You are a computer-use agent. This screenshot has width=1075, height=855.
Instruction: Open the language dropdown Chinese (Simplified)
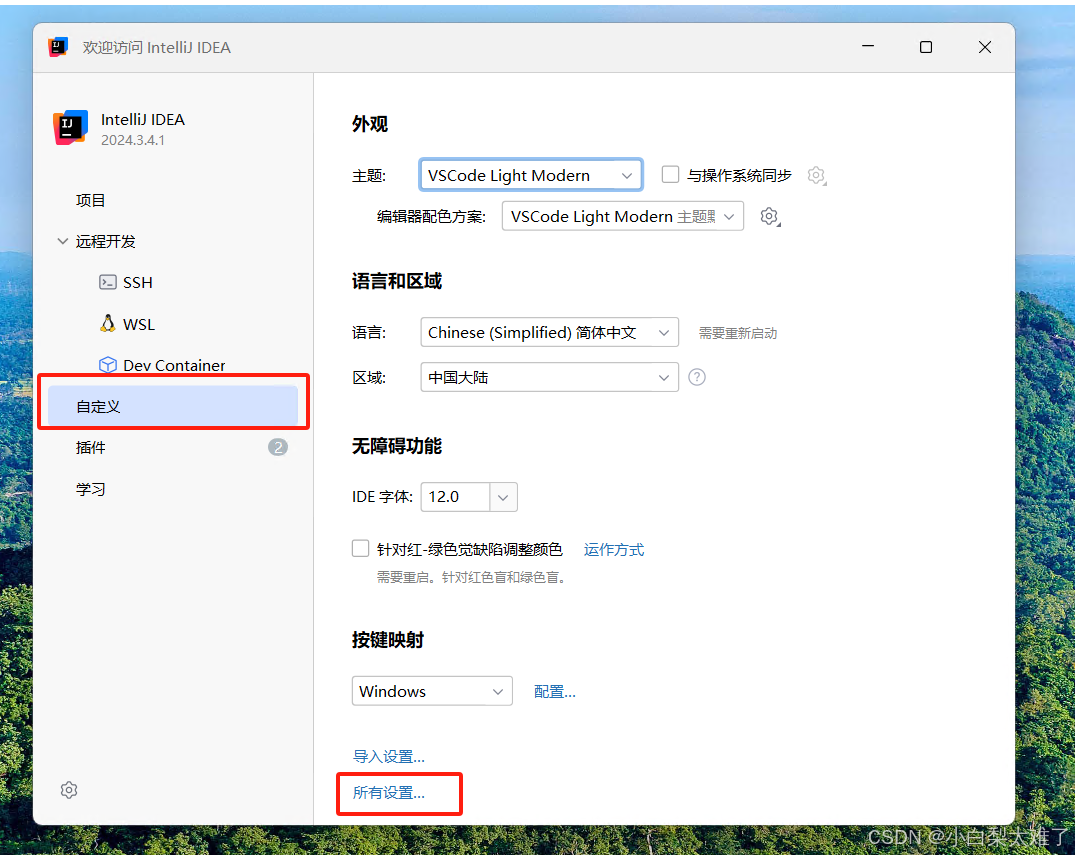click(549, 333)
